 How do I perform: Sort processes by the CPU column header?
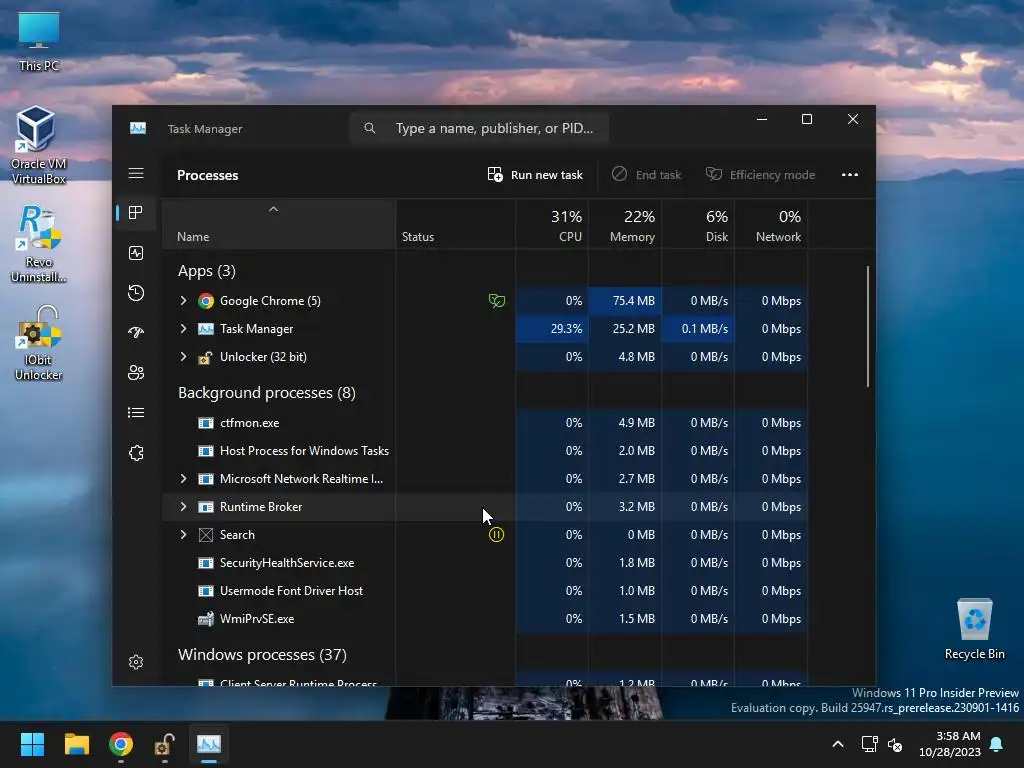point(552,225)
